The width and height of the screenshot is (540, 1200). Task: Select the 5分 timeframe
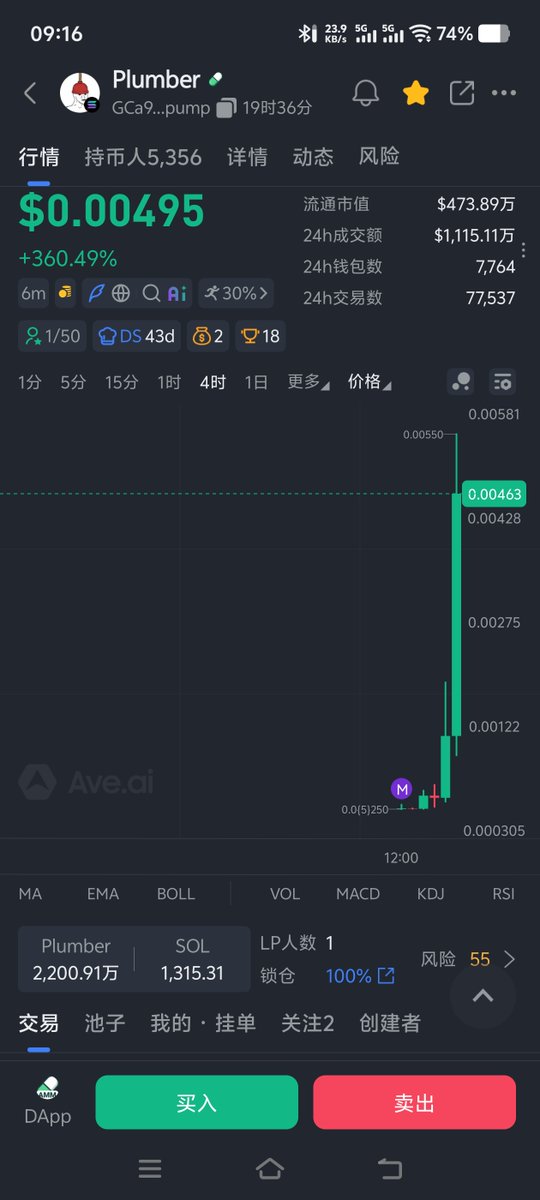pyautogui.click(x=73, y=382)
